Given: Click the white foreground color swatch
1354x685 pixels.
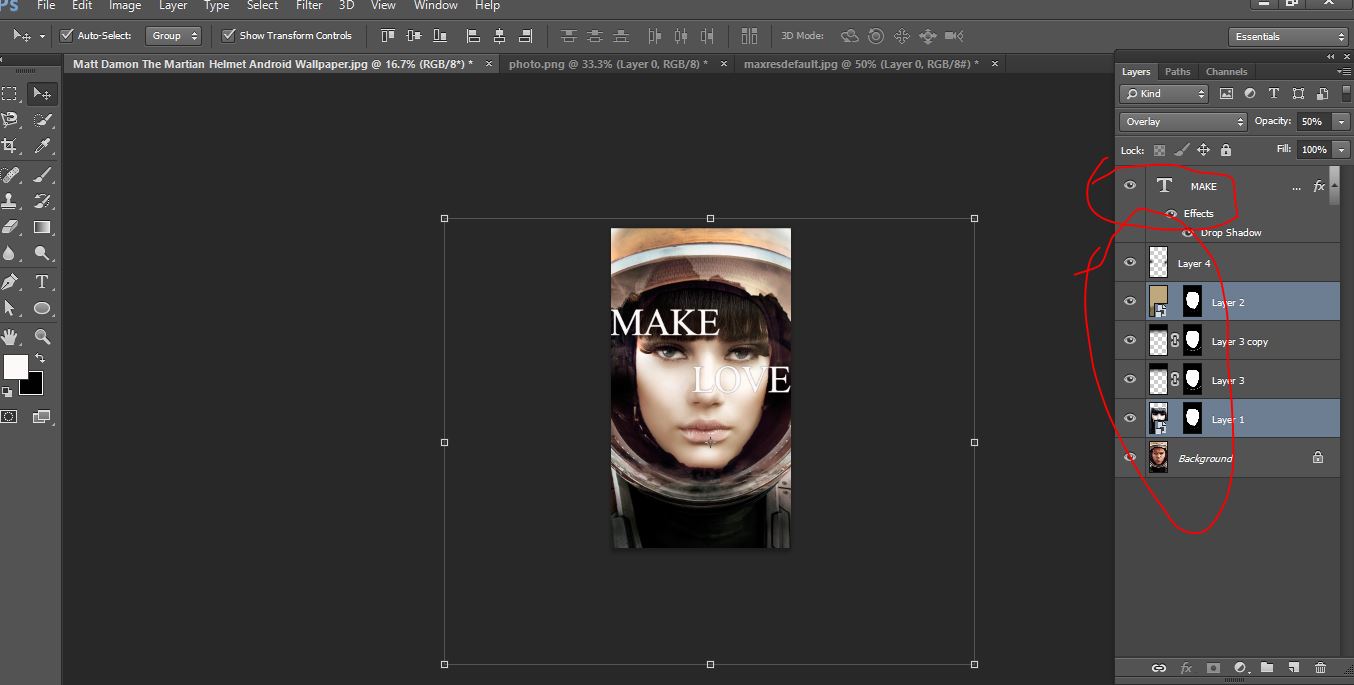Looking at the screenshot, I should tap(15, 367).
